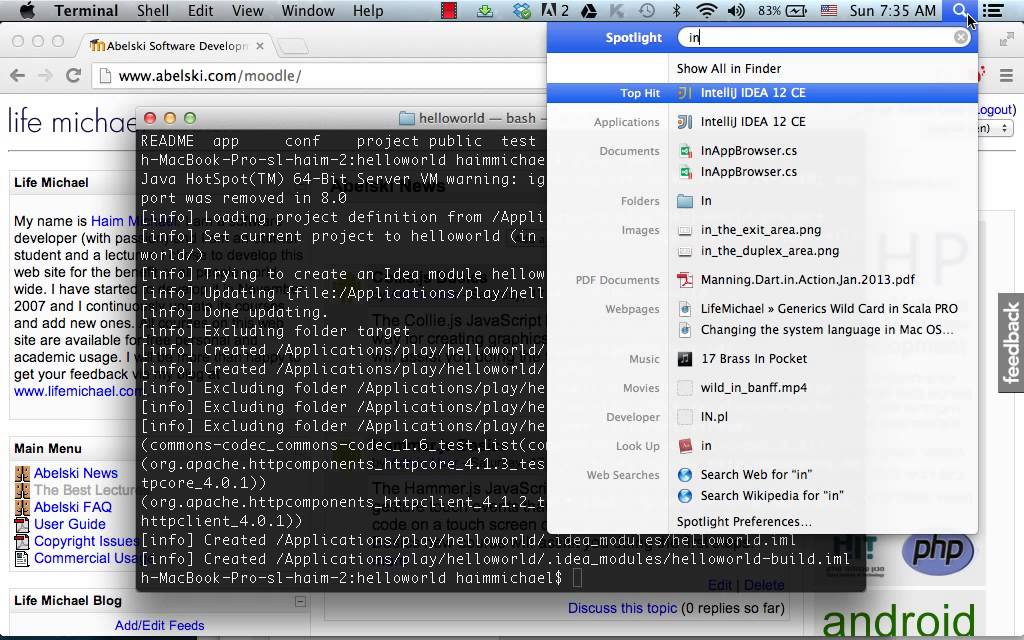Open Bluetooth status menu
1024x640 pixels.
677,10
